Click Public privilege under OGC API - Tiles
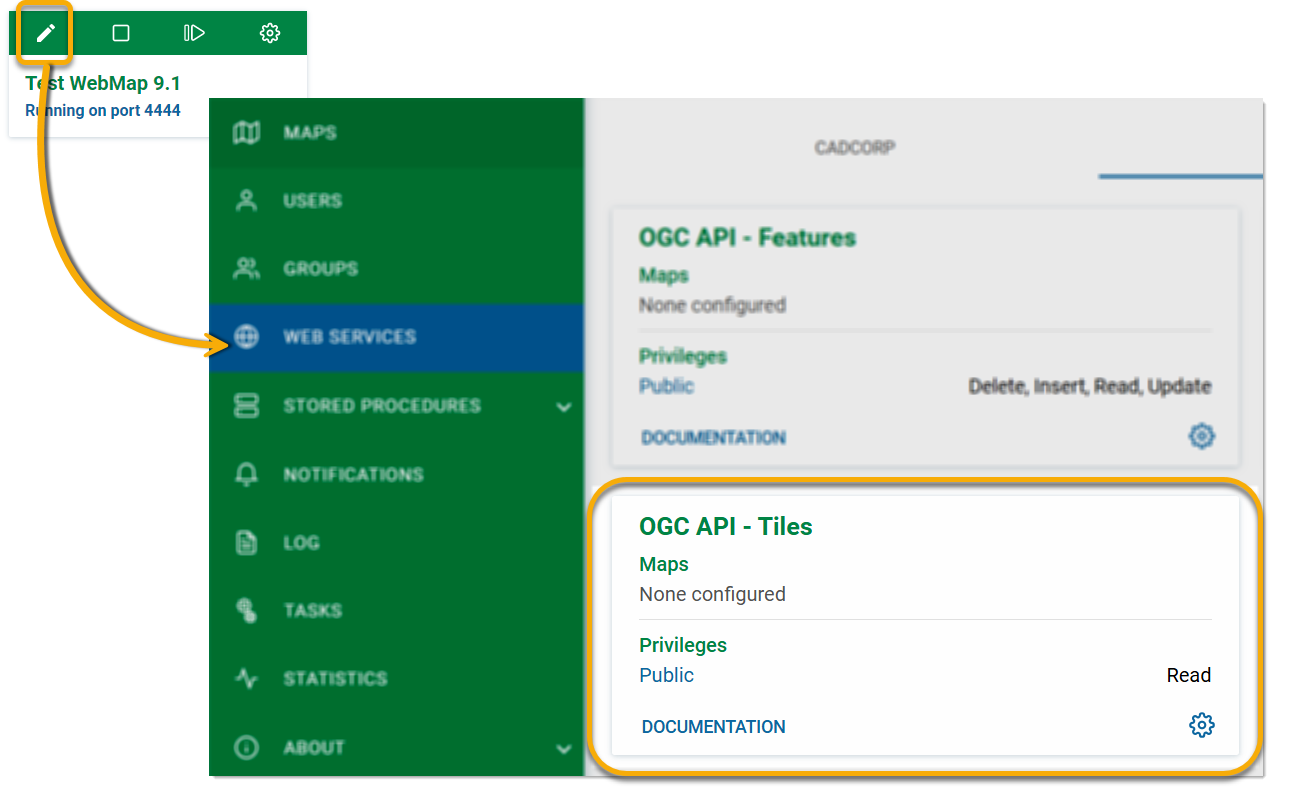Screen dimensions: 1294x798 [x=666, y=675]
